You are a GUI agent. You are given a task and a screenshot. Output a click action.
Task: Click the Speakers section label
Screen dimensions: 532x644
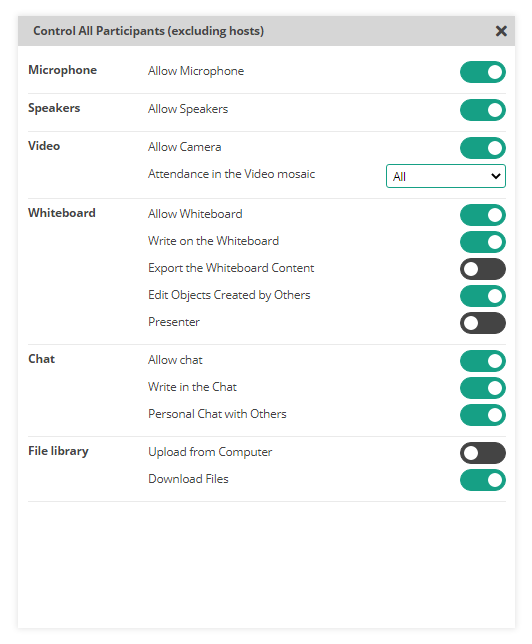point(54,108)
